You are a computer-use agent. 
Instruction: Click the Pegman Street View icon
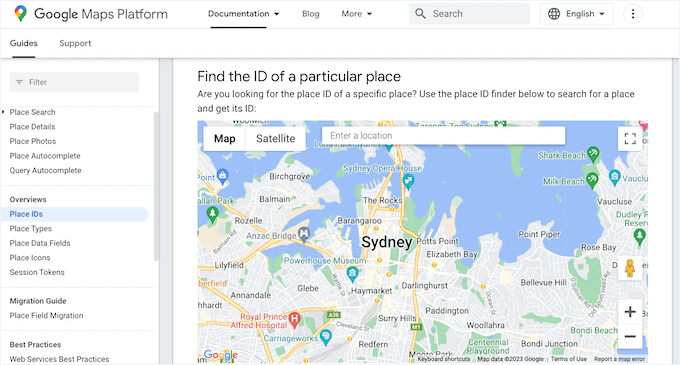[630, 268]
